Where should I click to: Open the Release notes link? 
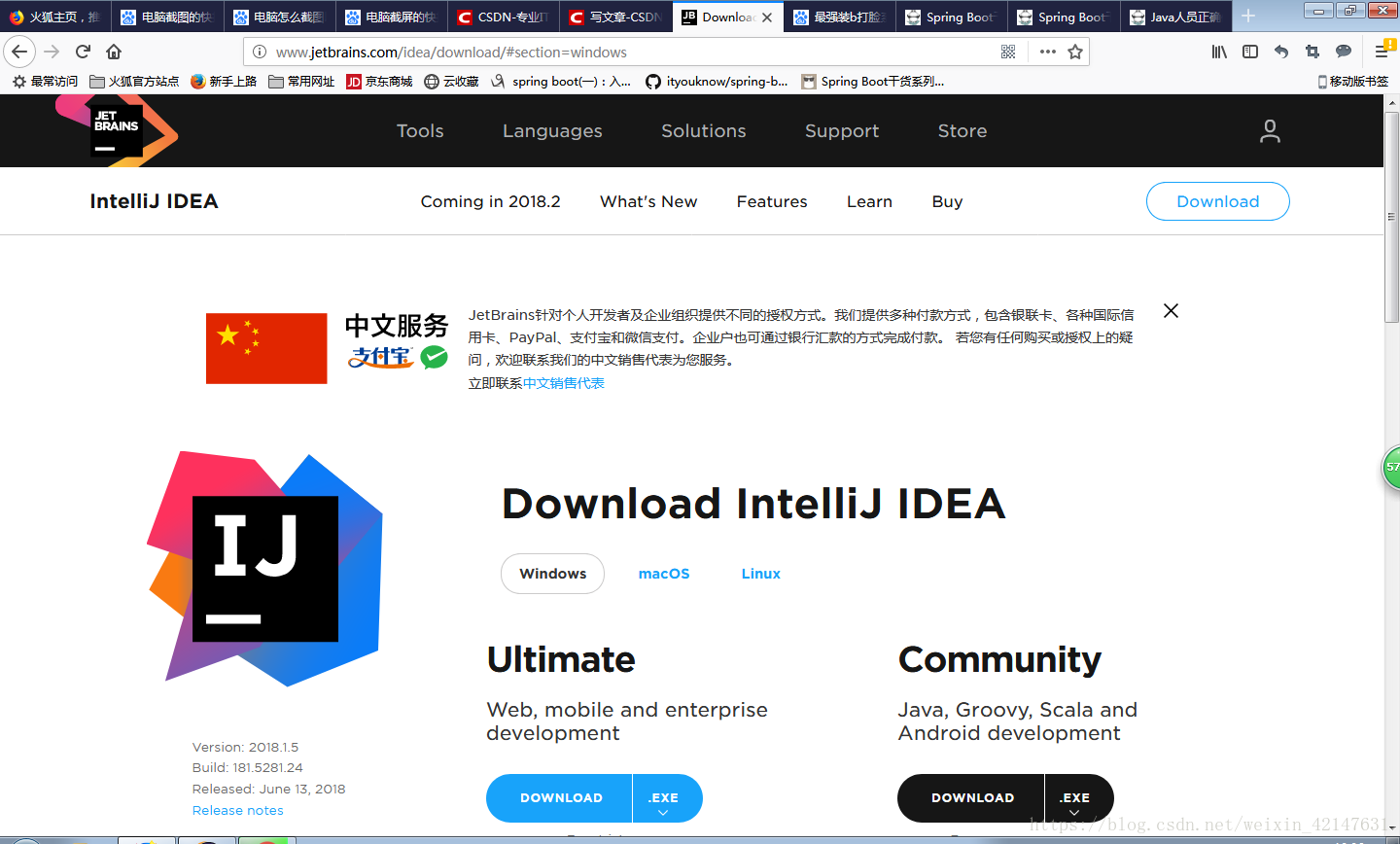tap(238, 810)
